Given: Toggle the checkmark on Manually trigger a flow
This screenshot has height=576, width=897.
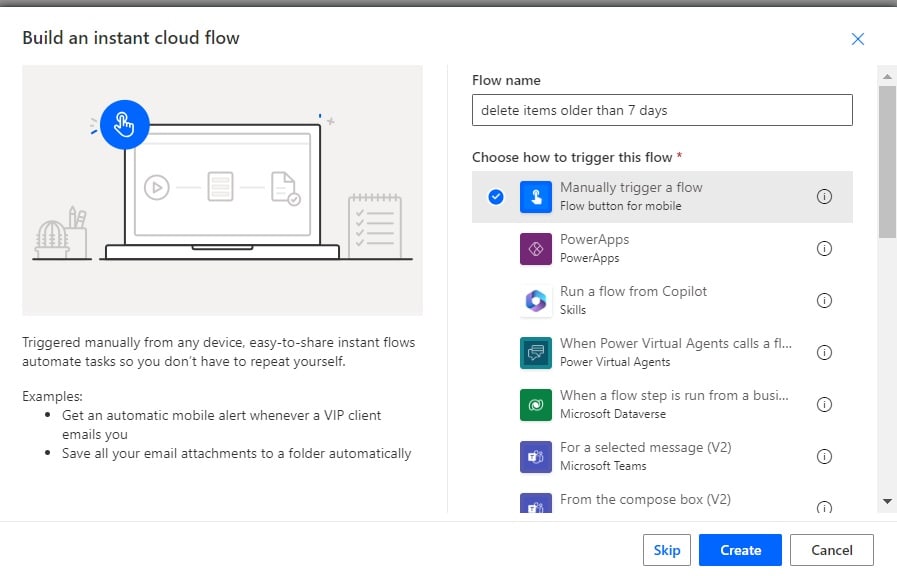Looking at the screenshot, I should (496, 197).
